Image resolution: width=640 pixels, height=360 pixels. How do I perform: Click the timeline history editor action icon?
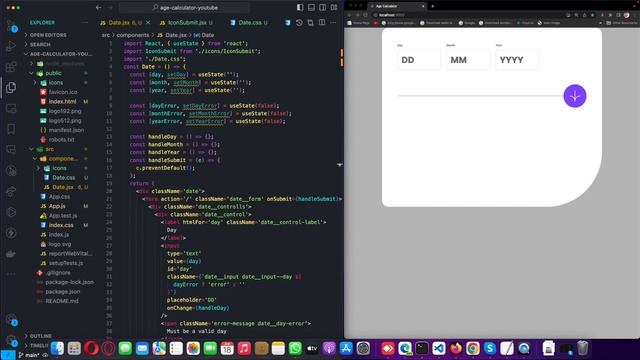(x=299, y=23)
